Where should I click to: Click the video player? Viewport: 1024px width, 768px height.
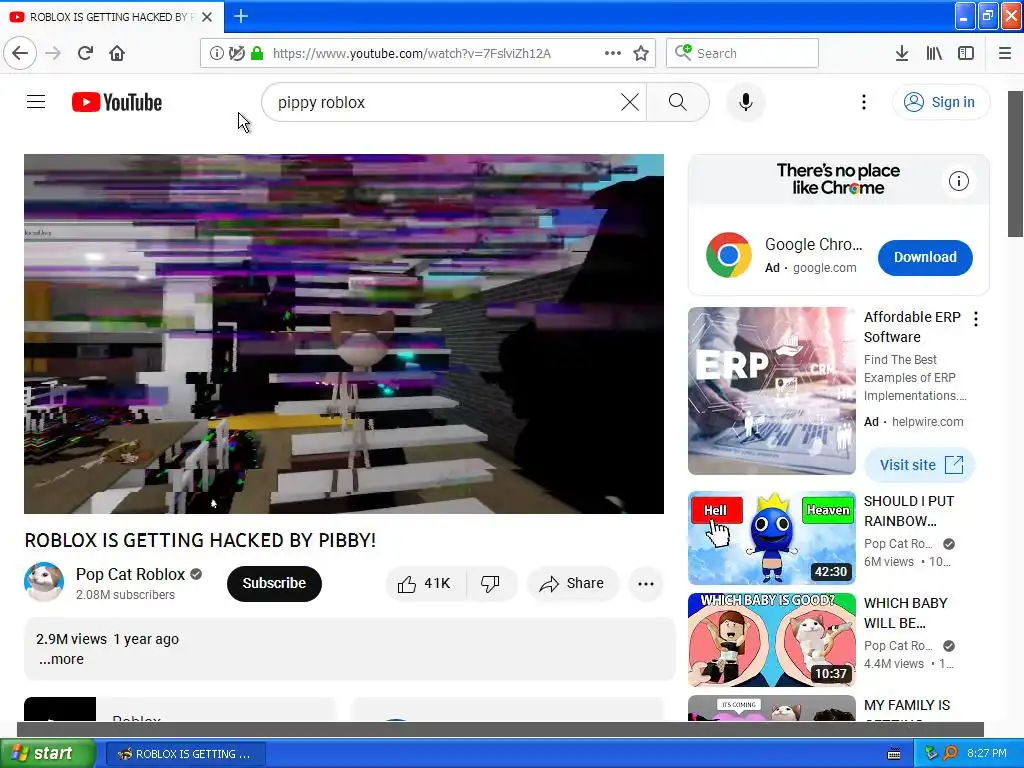[344, 334]
